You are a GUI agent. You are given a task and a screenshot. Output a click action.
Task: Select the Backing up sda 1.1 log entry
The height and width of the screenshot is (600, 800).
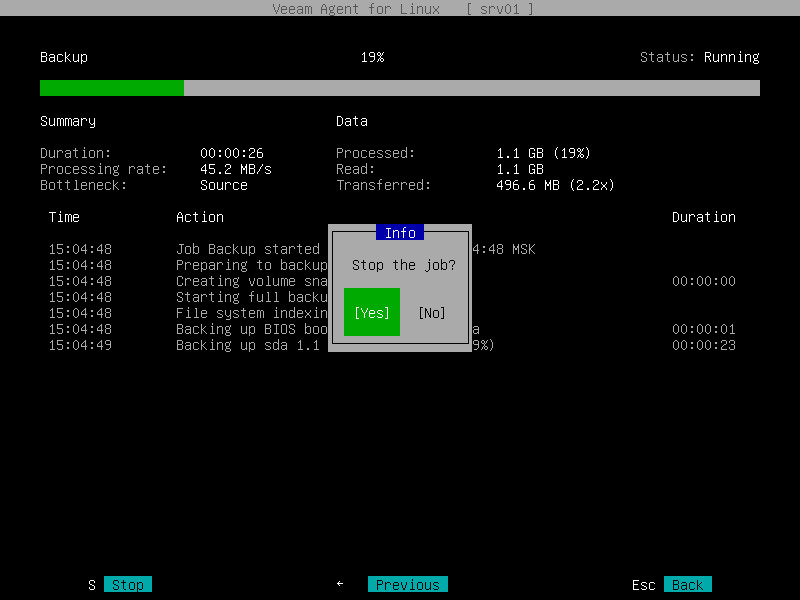pyautogui.click(x=245, y=345)
